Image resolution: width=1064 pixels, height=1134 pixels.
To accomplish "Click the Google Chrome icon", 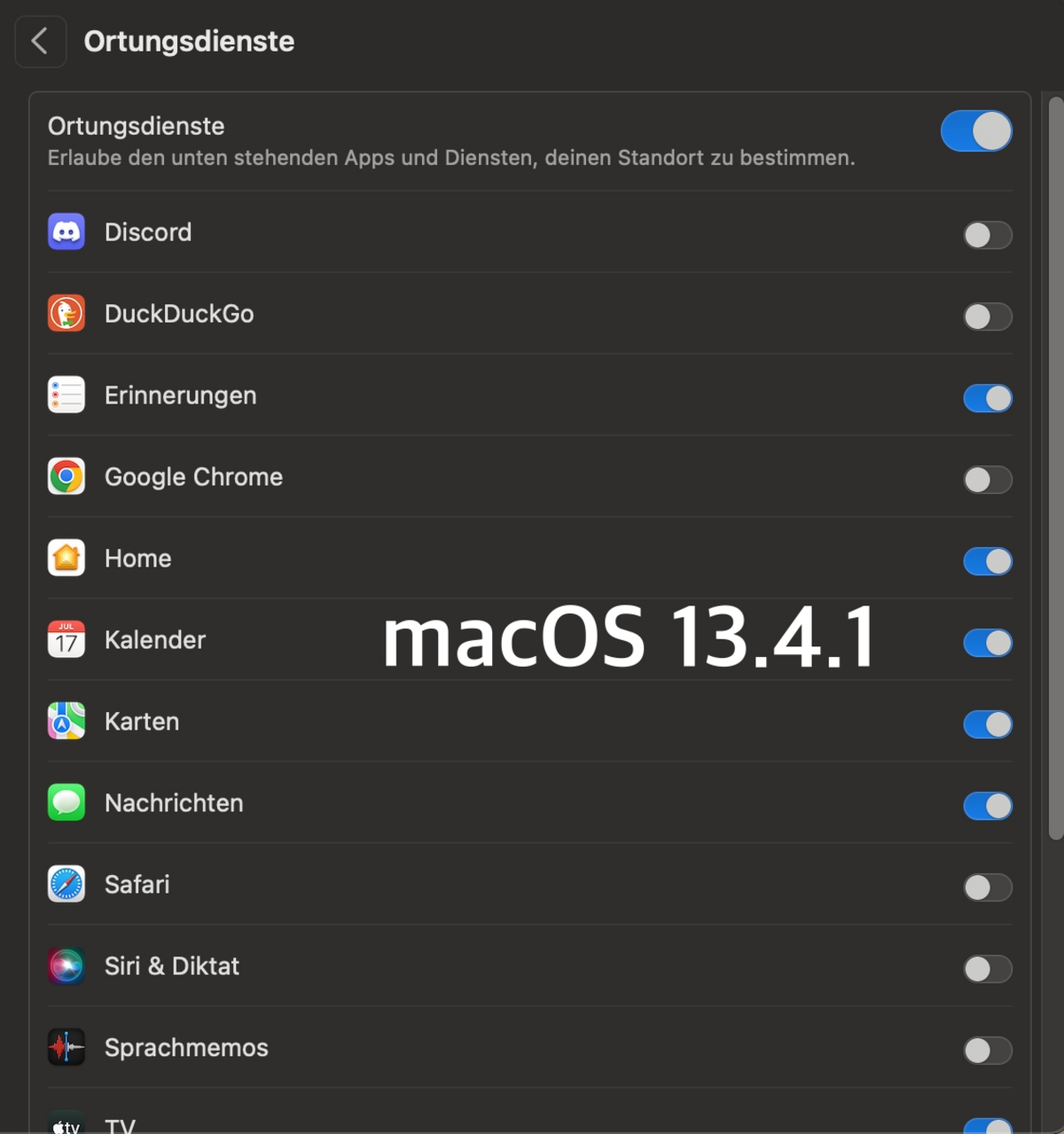I will (66, 476).
